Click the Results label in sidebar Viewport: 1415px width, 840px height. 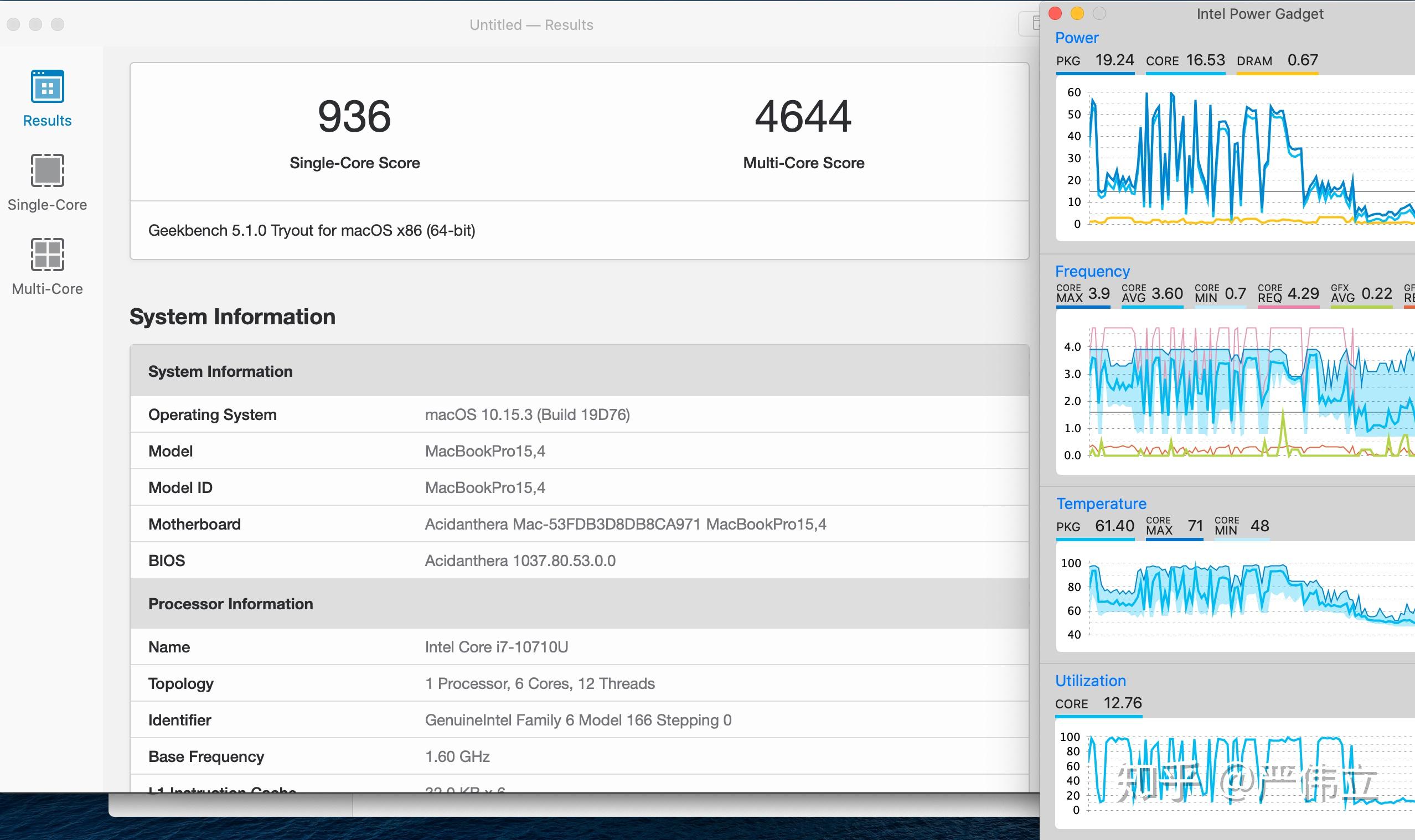click(x=47, y=121)
